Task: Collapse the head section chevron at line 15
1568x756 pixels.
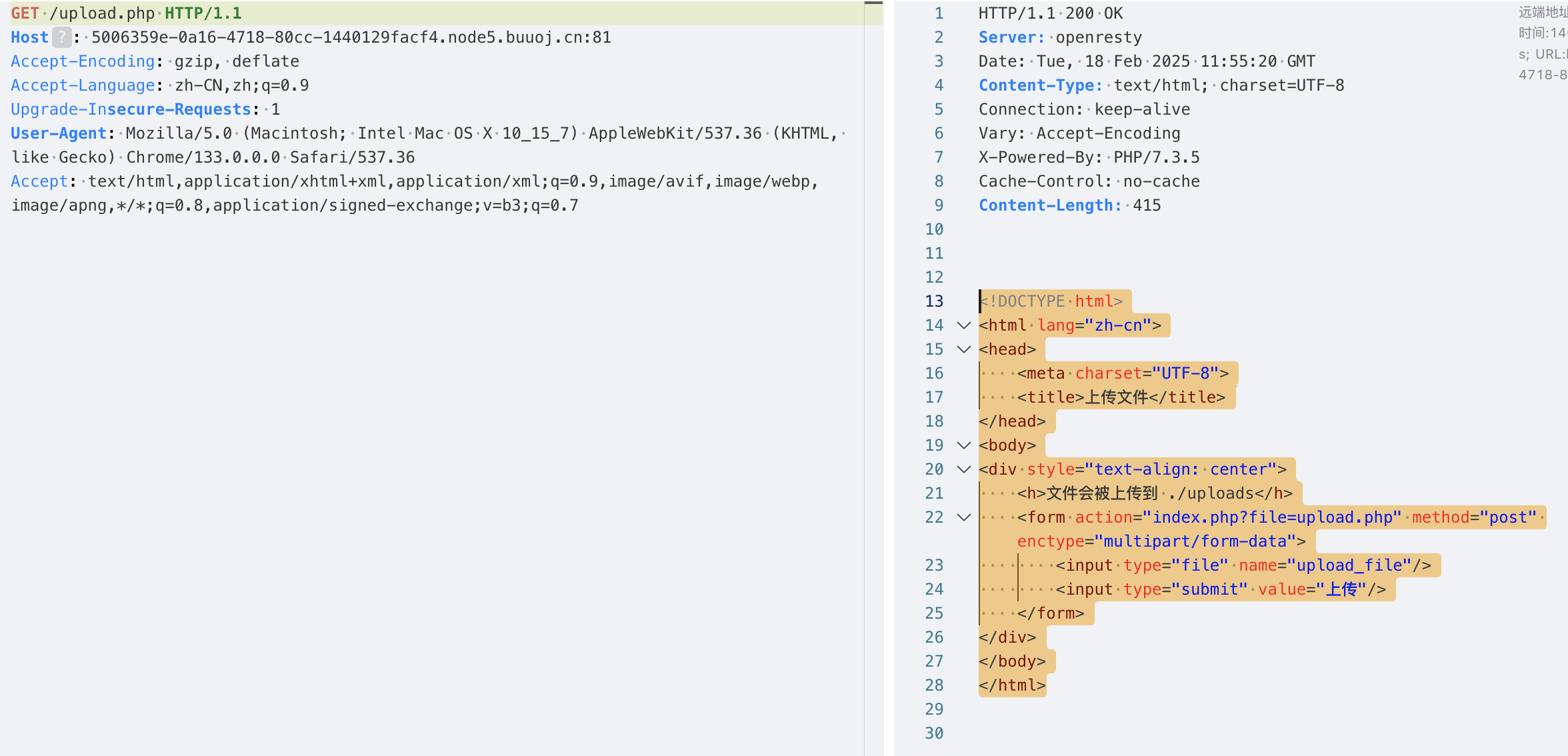Action: pos(963,349)
